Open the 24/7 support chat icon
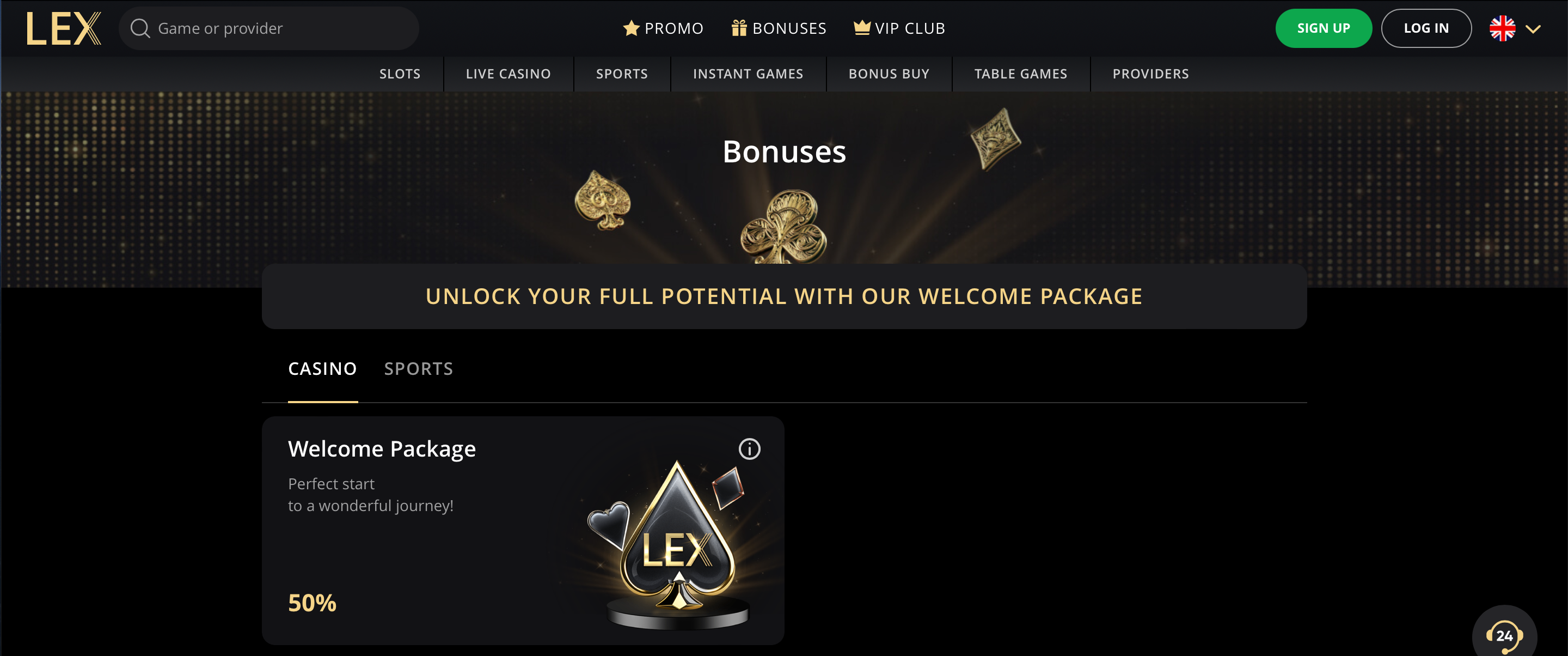 point(1504,636)
